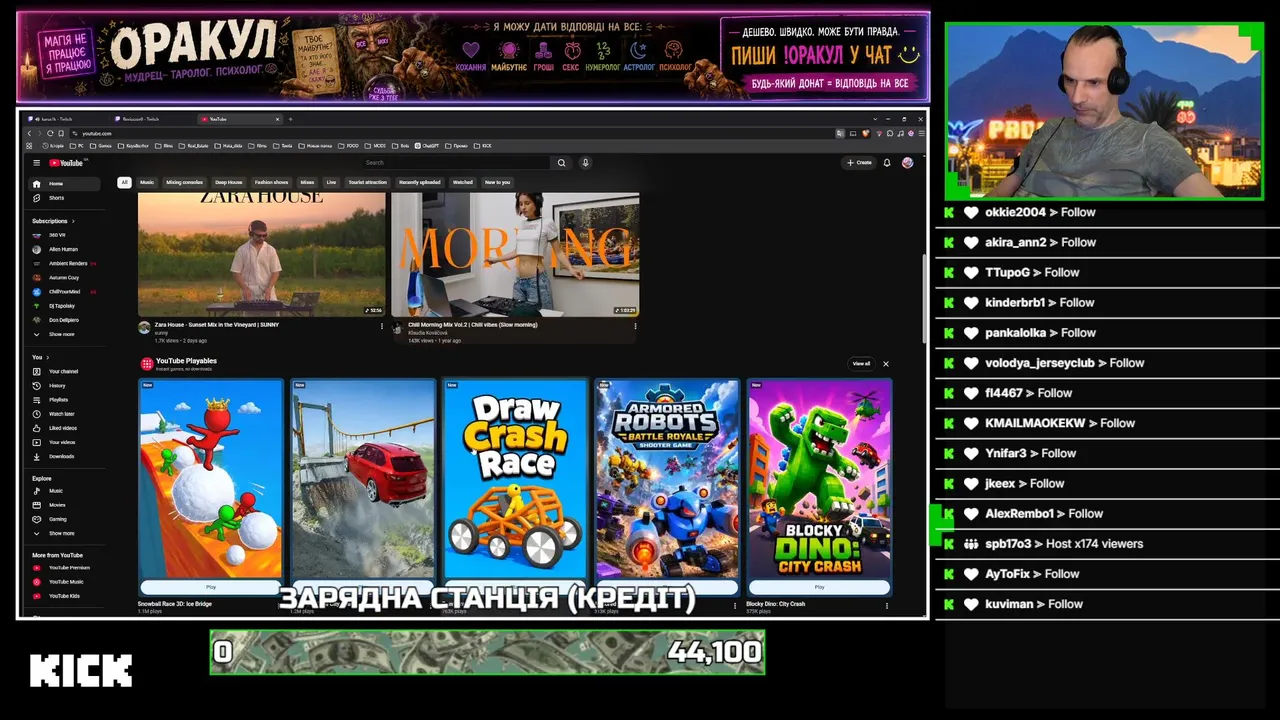Open the Music item under Explore
The width and height of the screenshot is (1280, 720).
(x=66, y=491)
